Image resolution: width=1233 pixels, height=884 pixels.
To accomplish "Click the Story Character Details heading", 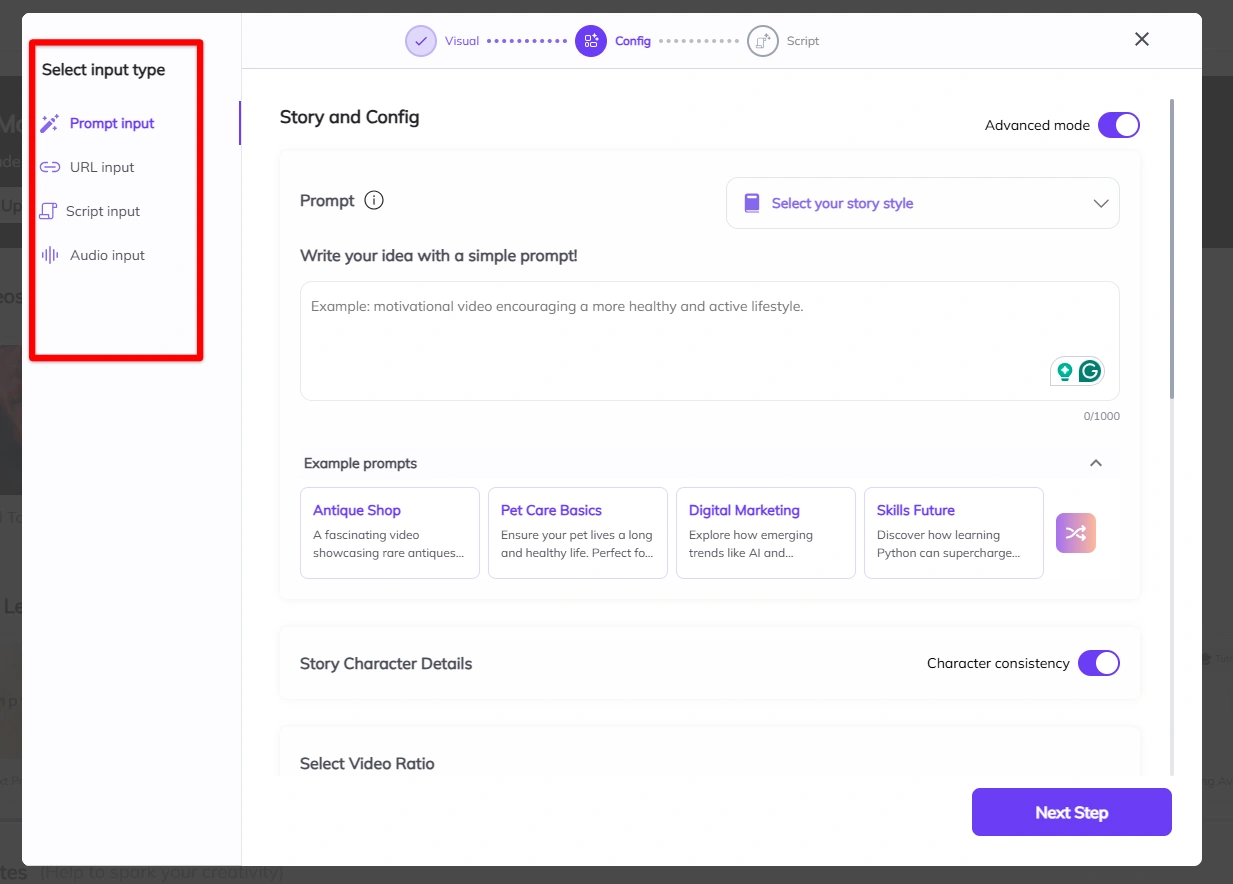I will (x=386, y=663).
